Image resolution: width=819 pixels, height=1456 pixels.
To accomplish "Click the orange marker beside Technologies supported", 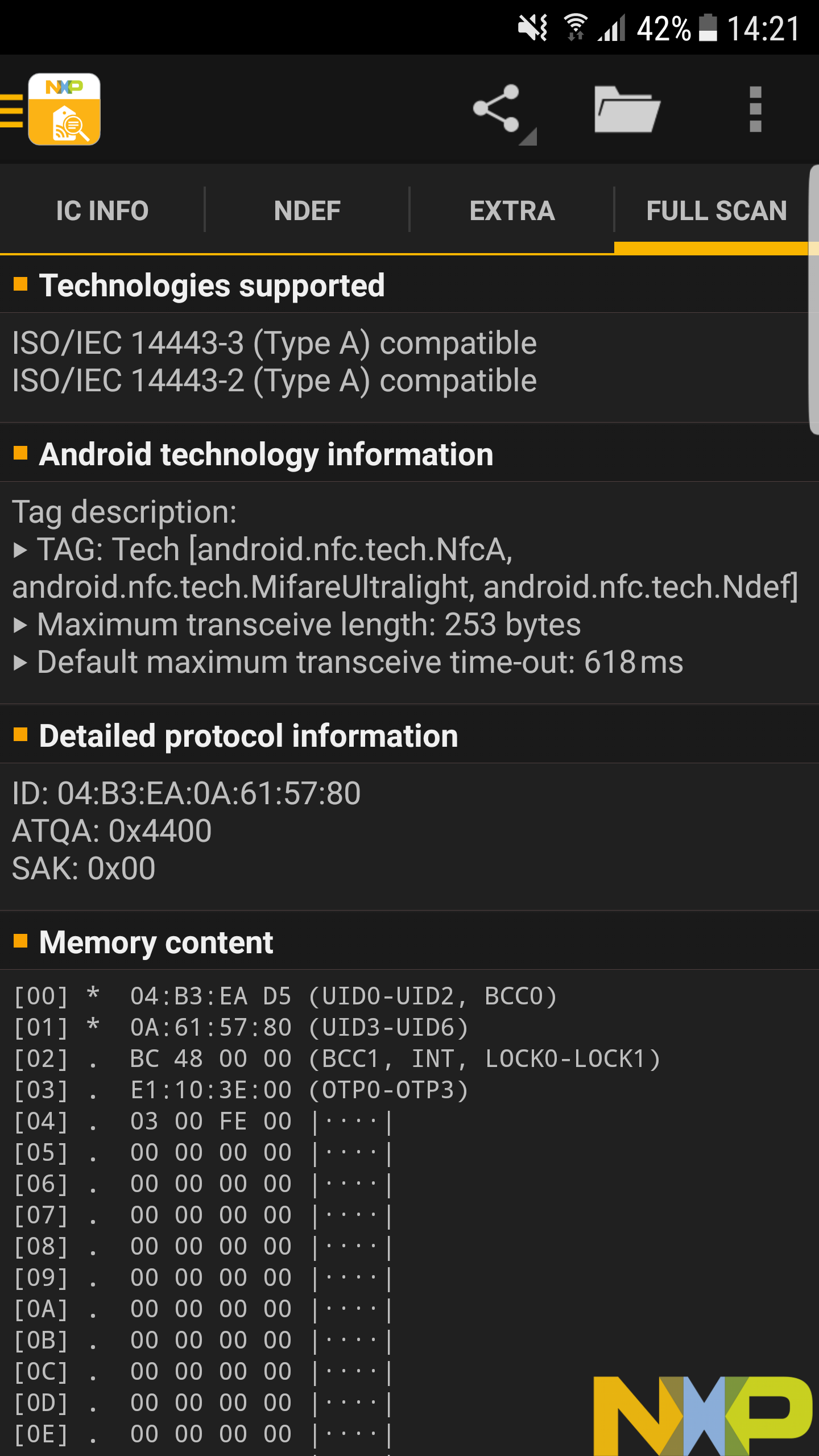I will click(x=21, y=283).
